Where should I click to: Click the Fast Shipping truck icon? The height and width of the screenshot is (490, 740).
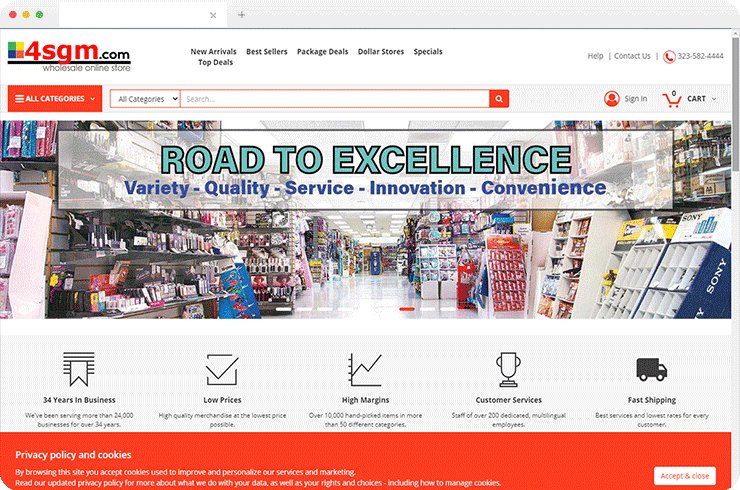651,369
